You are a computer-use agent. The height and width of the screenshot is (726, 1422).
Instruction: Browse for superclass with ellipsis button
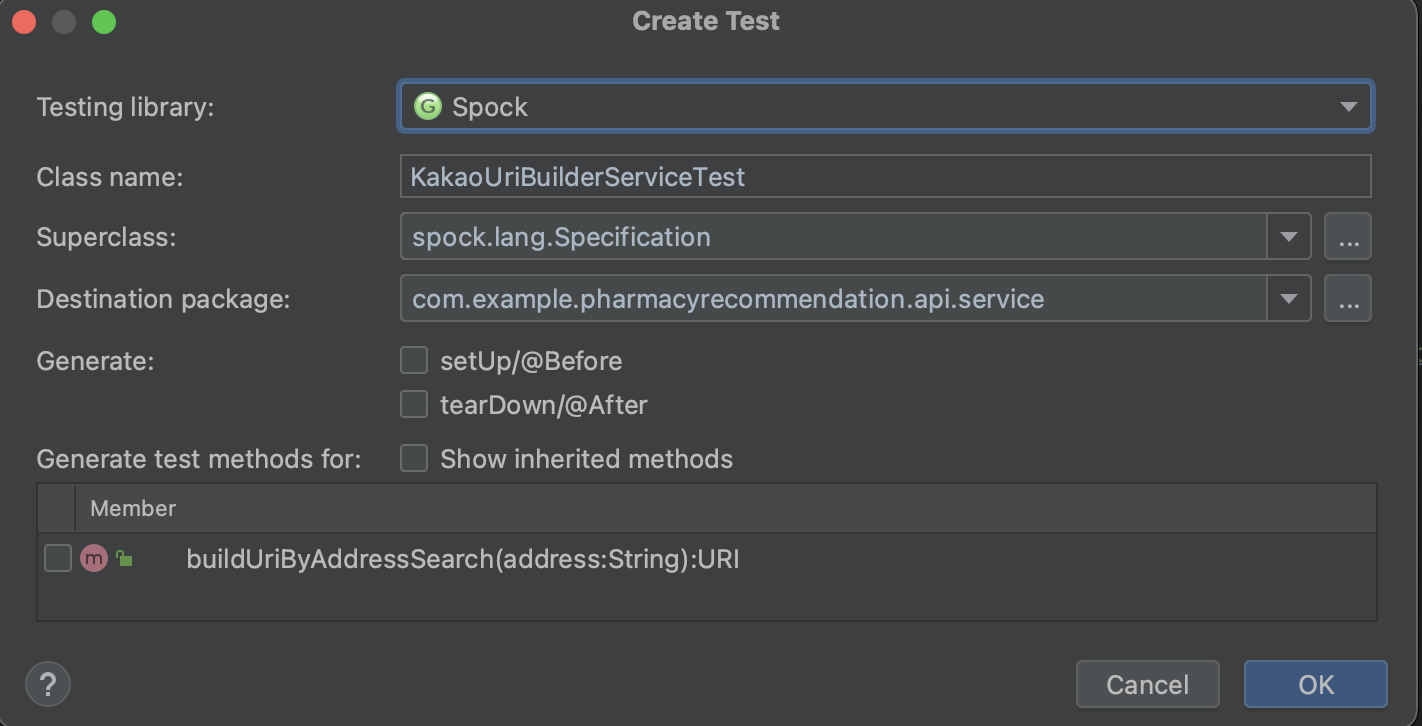1347,237
